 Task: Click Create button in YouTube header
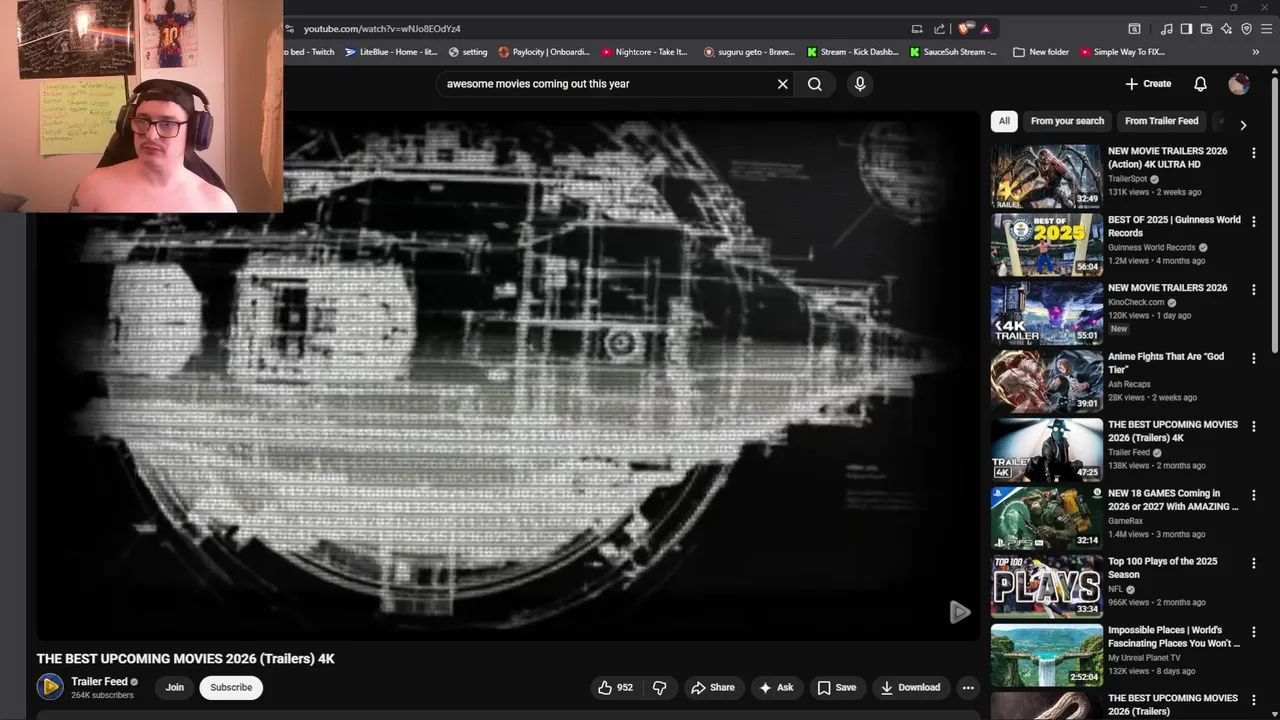click(1148, 84)
